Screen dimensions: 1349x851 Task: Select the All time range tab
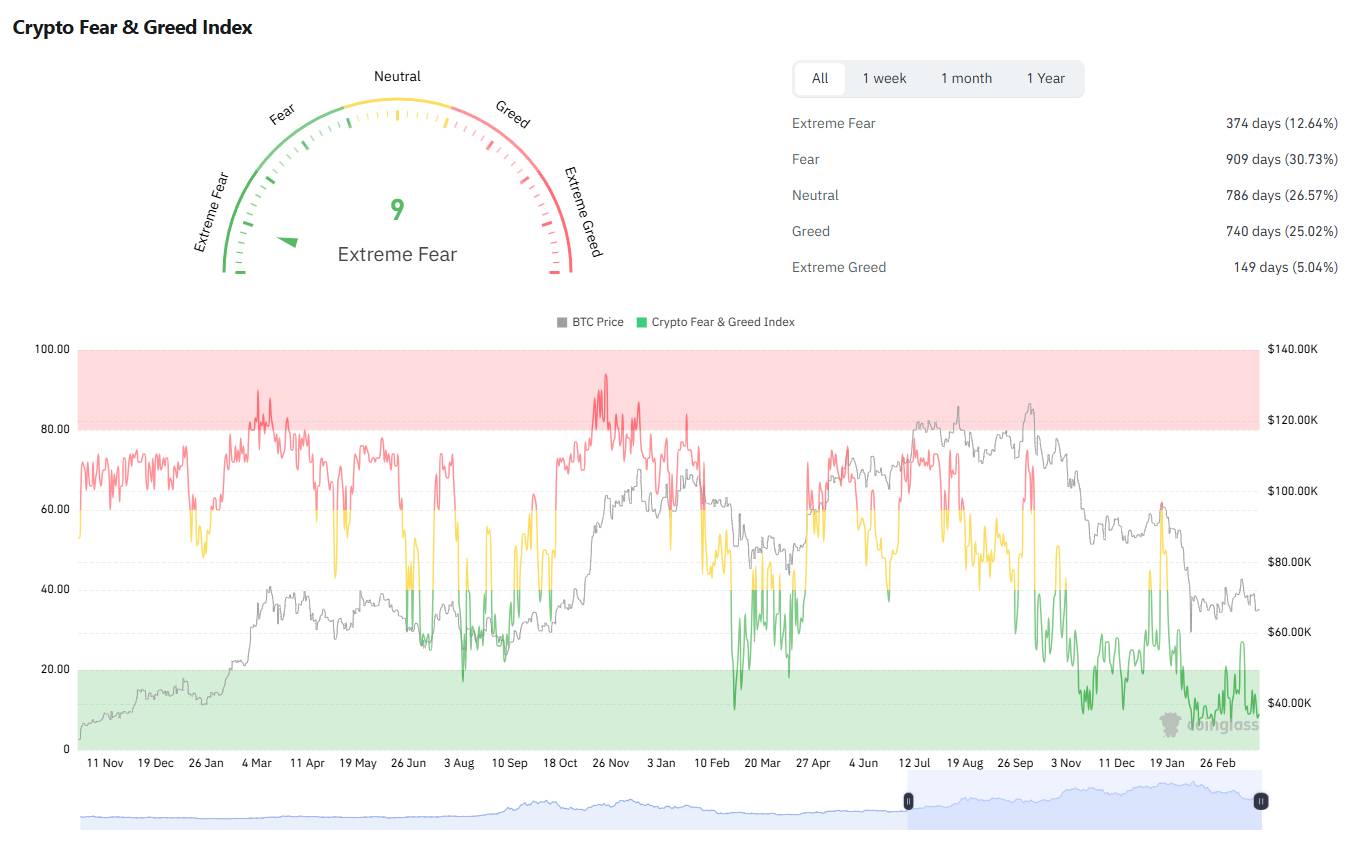[x=820, y=79]
